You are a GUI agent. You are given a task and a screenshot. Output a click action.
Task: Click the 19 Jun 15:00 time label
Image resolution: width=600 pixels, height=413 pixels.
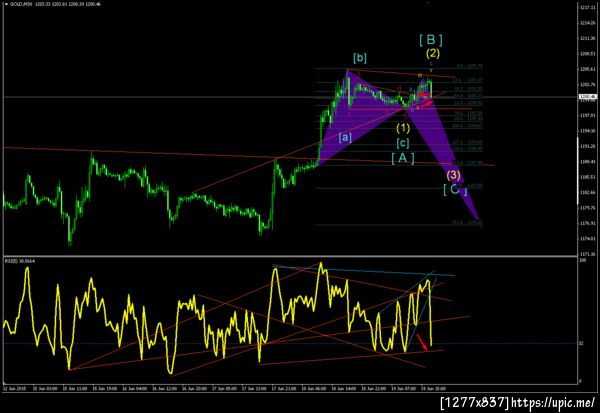(433, 389)
